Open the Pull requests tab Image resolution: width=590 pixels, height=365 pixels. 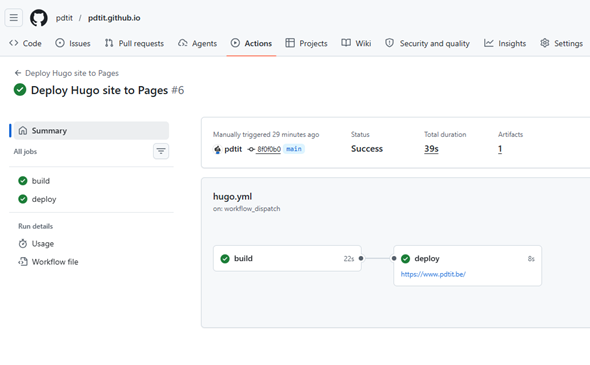[134, 43]
